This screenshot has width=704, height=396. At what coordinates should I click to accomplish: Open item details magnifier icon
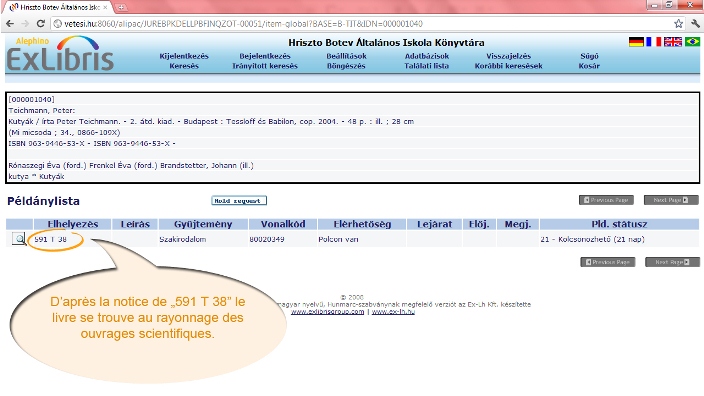[x=18, y=238]
